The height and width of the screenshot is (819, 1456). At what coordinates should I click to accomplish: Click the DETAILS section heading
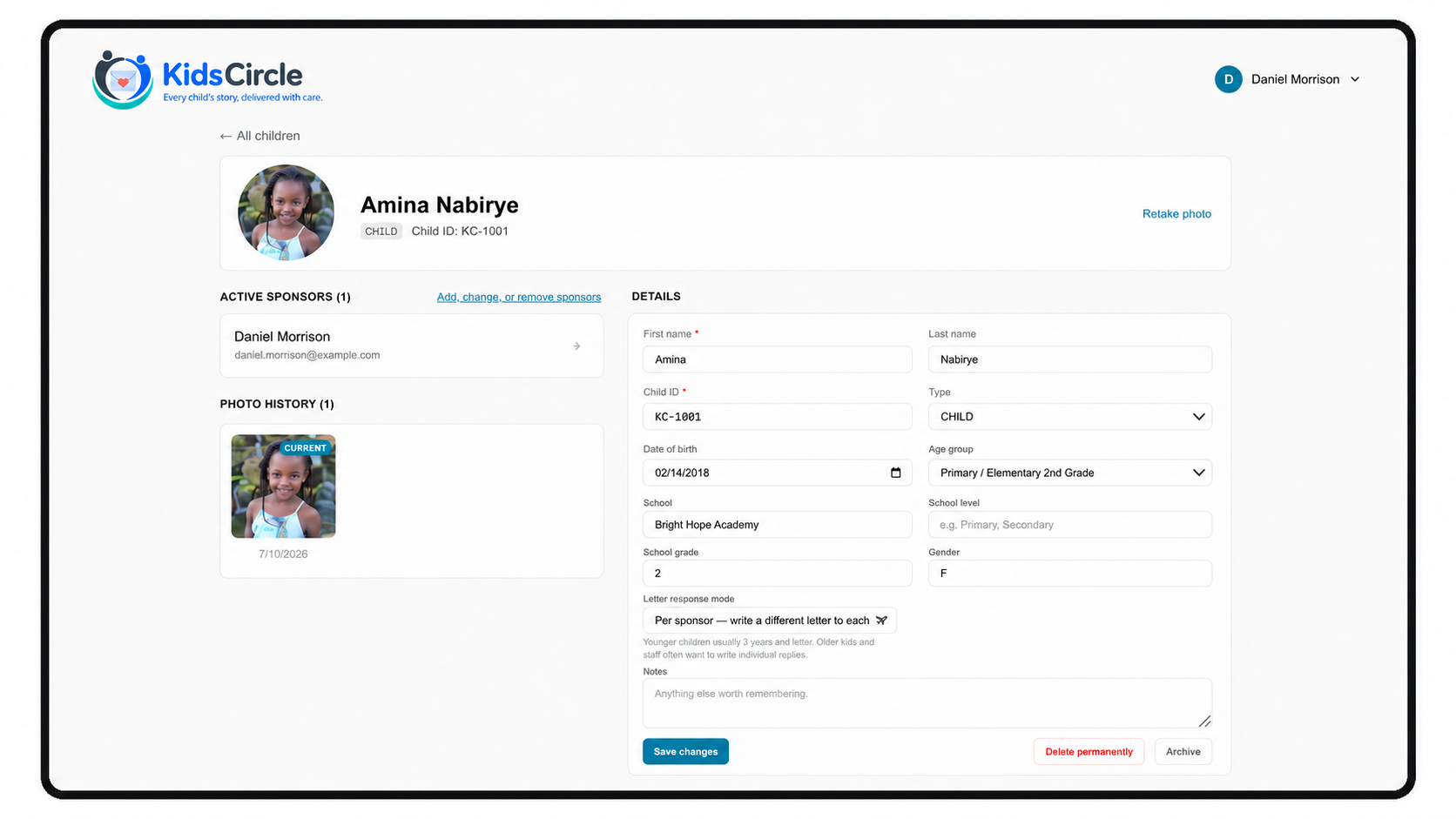point(656,297)
